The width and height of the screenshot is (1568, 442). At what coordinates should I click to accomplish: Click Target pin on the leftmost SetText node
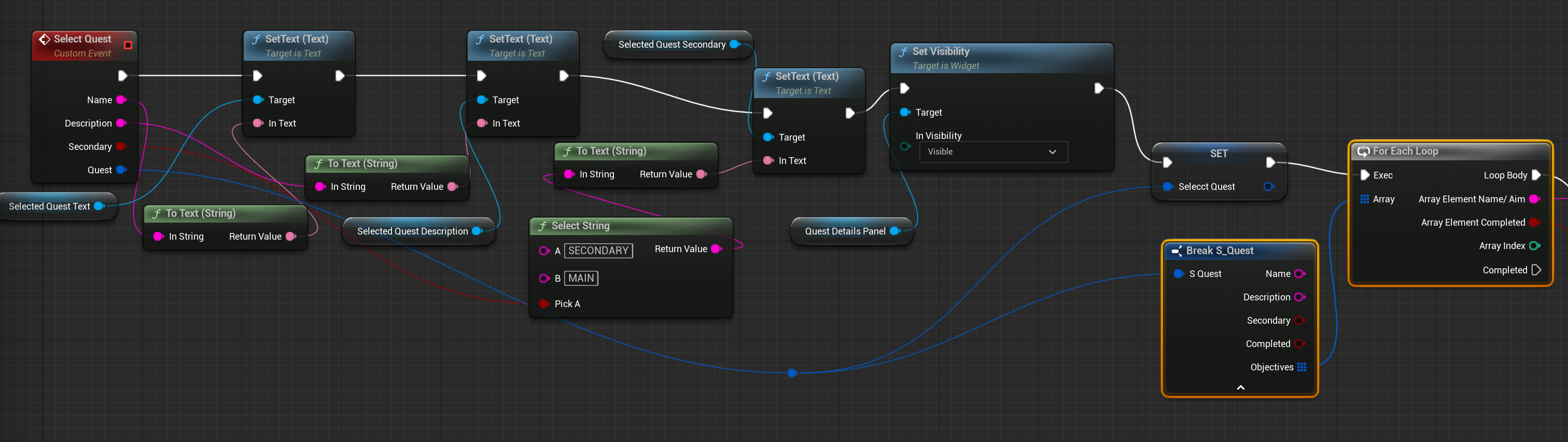pos(258,100)
